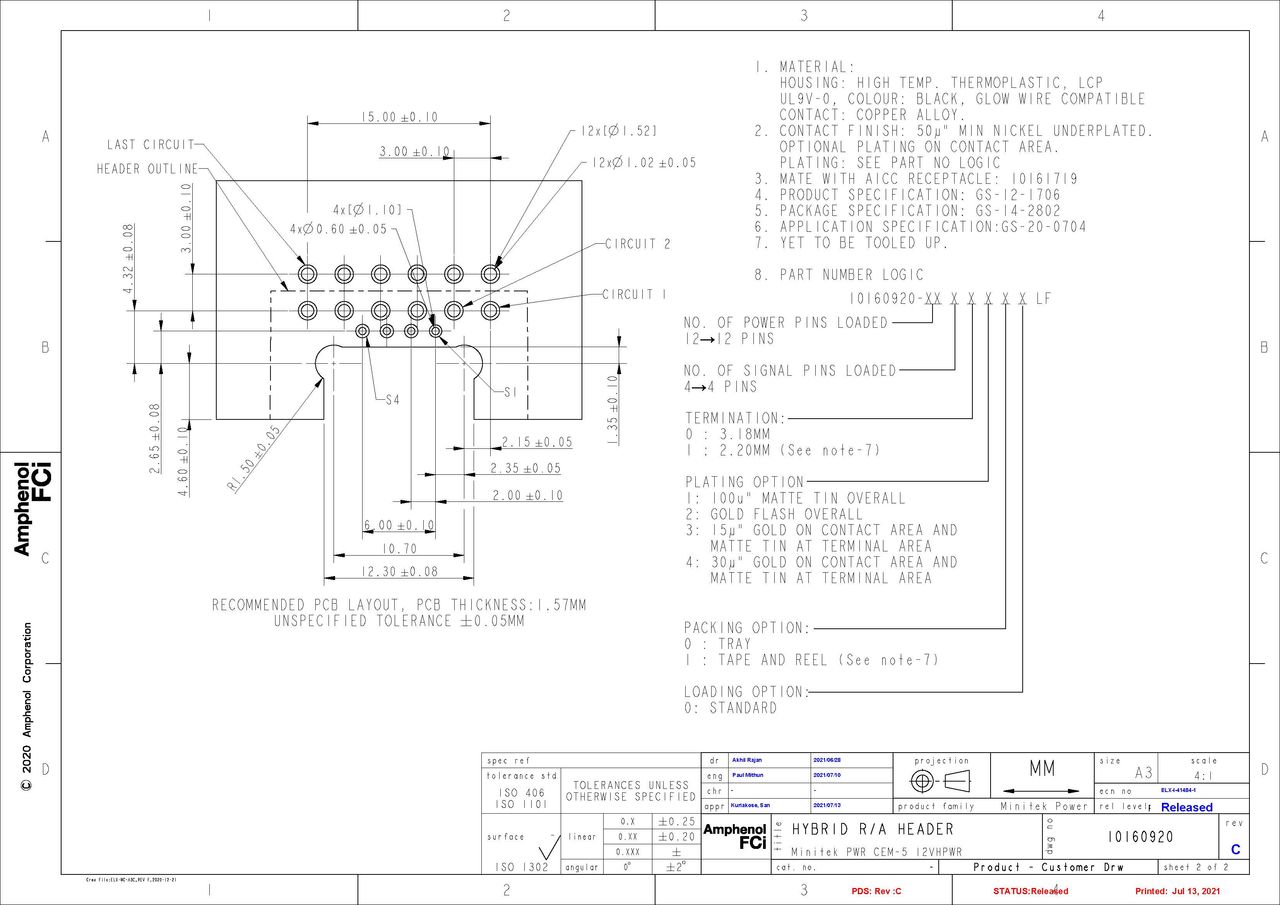Click the '4xØ0.60 ±0.05' hole callout

338,229
